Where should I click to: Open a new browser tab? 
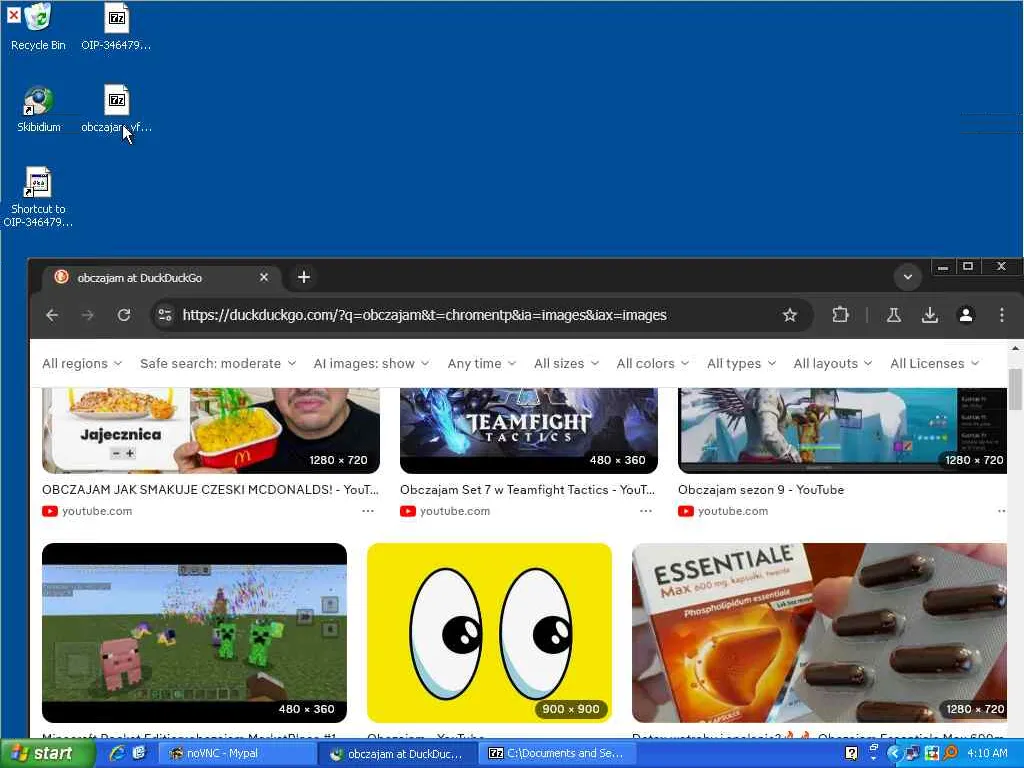[304, 278]
